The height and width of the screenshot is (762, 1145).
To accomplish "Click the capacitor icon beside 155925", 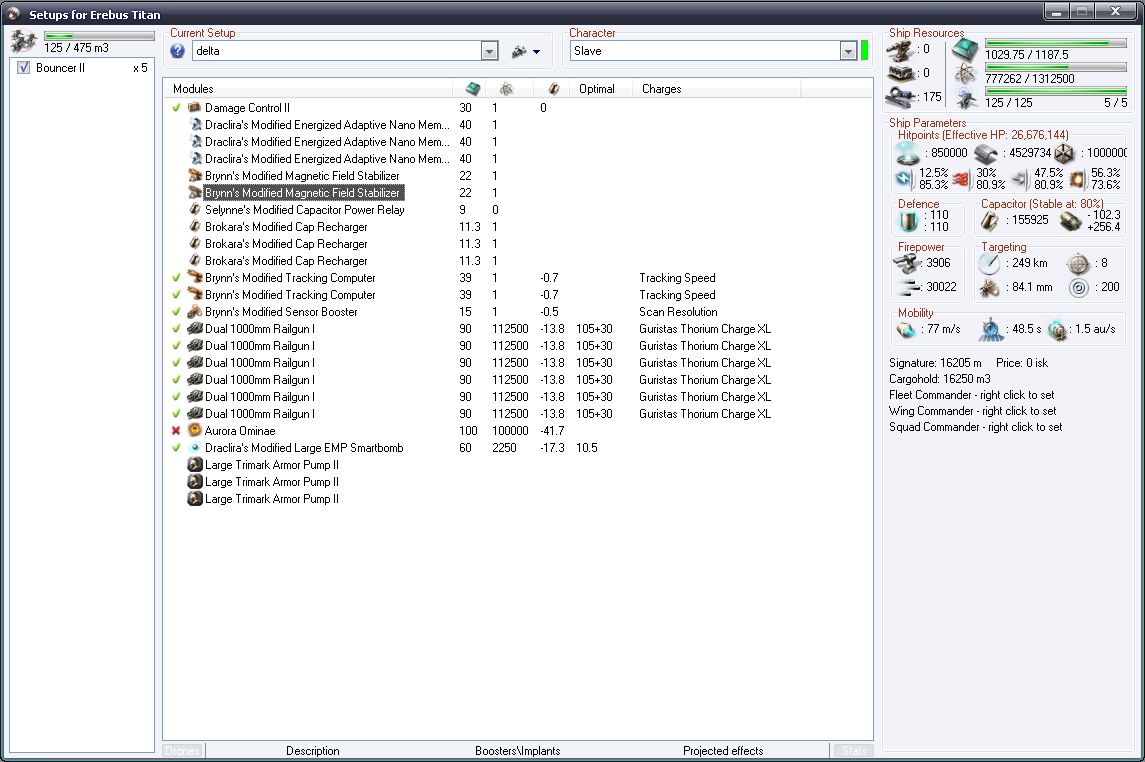I will 989,221.
